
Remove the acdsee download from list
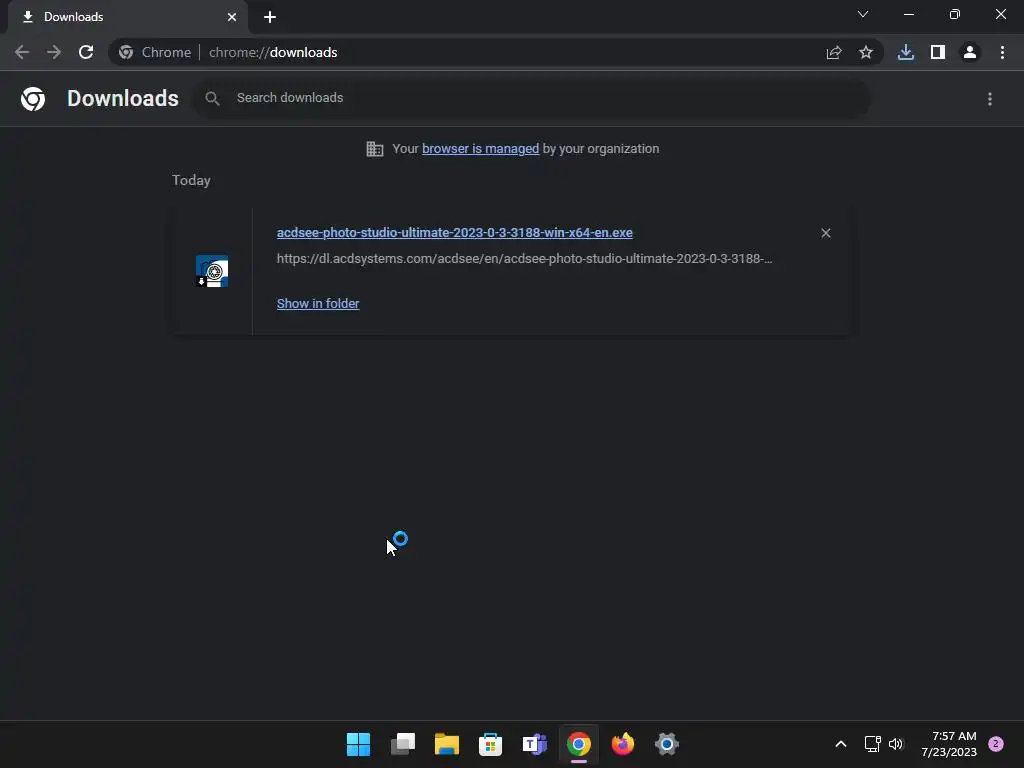(x=825, y=233)
